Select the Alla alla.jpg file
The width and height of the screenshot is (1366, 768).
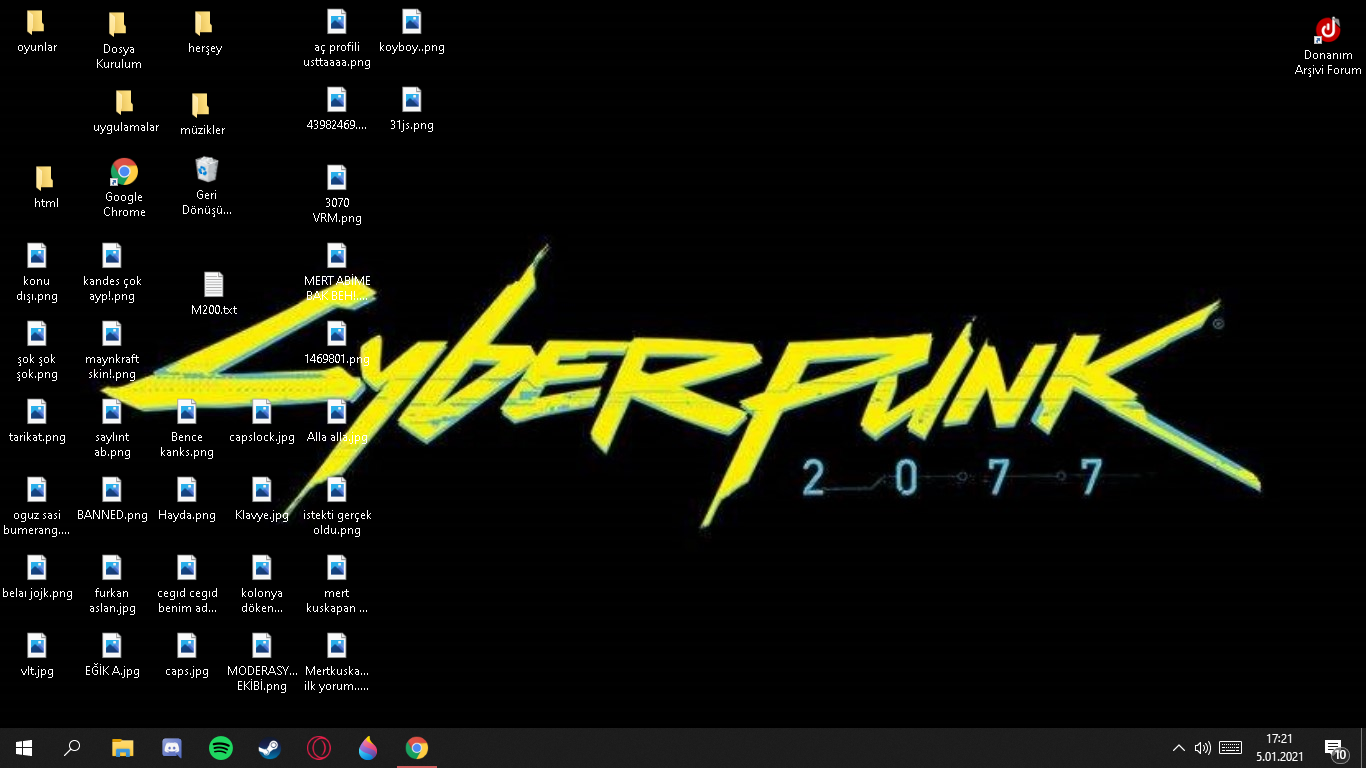pos(337,421)
